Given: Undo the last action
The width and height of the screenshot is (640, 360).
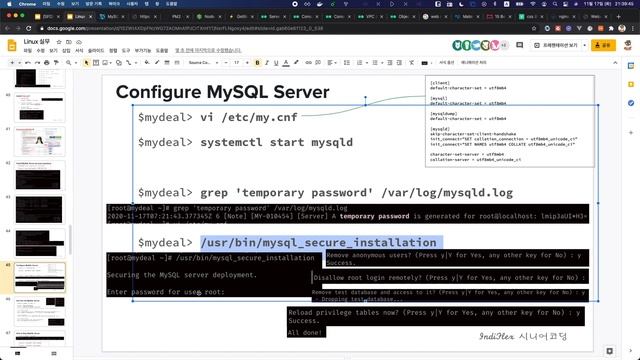Looking at the screenshot, I should [x=28, y=63].
